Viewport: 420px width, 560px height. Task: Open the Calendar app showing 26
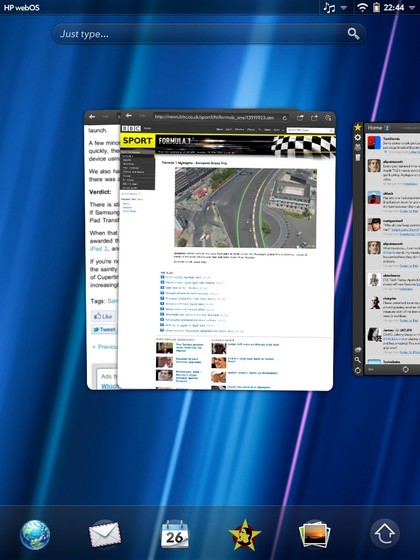pos(175,534)
